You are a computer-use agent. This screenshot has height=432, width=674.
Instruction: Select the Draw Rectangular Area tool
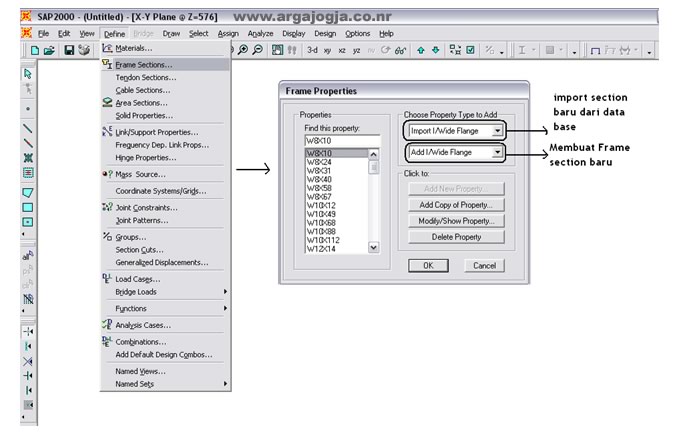[28, 208]
